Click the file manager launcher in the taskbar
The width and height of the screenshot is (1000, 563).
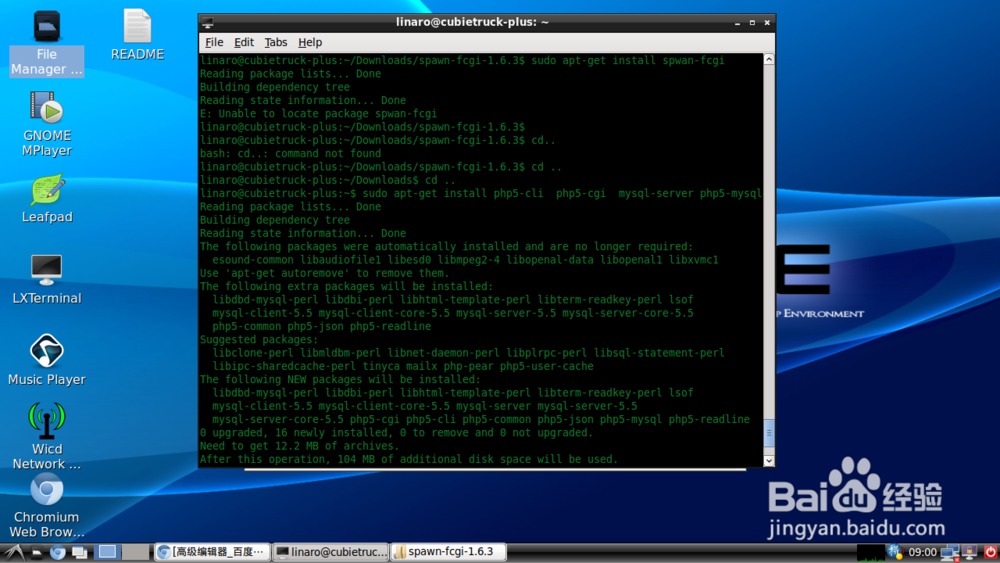tap(37, 552)
